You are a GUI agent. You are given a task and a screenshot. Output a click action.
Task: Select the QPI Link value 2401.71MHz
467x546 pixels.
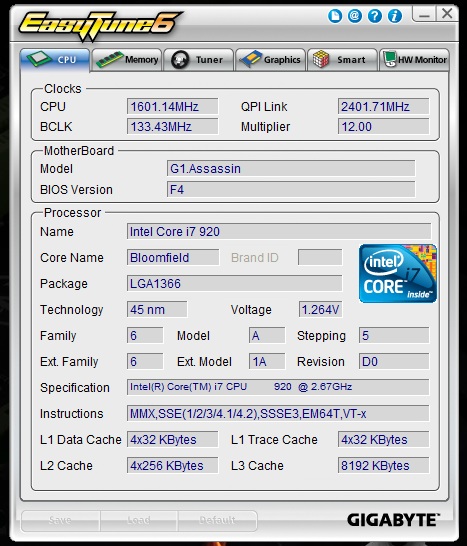point(383,107)
